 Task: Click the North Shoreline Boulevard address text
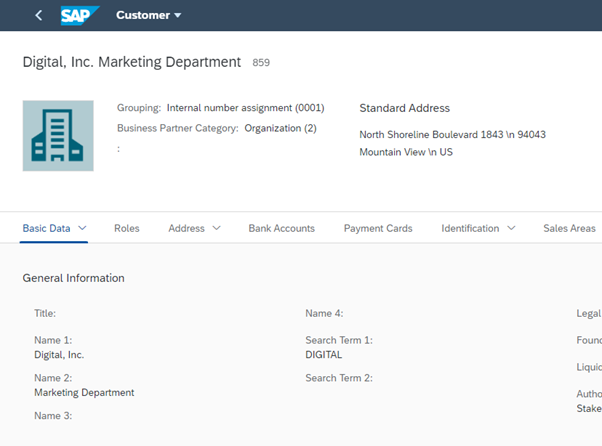pos(452,135)
